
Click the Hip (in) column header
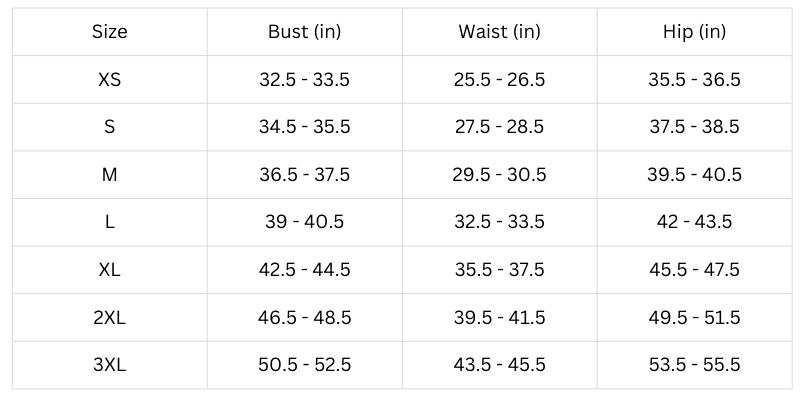694,32
